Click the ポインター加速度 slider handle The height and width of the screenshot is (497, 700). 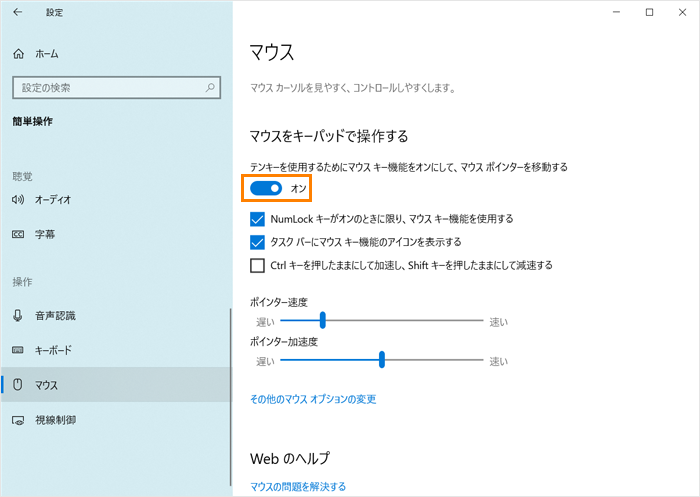tap(382, 360)
